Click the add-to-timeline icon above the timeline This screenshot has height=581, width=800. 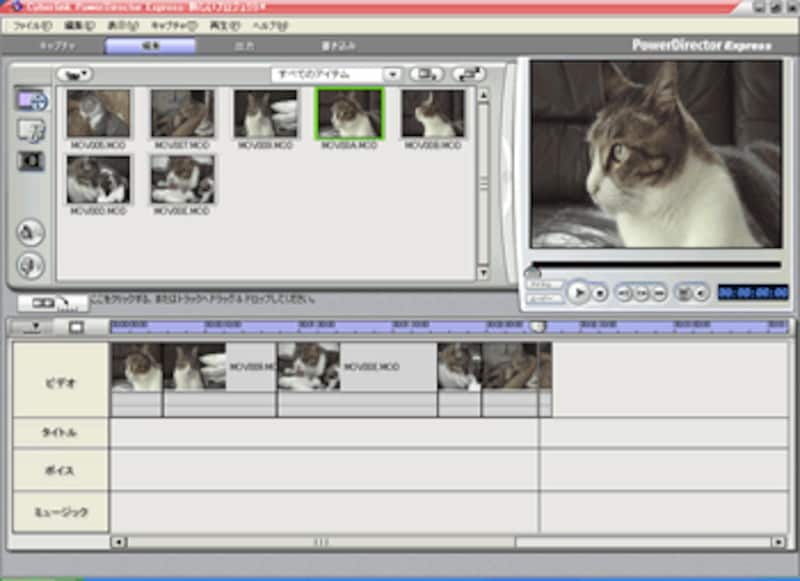(x=52, y=301)
